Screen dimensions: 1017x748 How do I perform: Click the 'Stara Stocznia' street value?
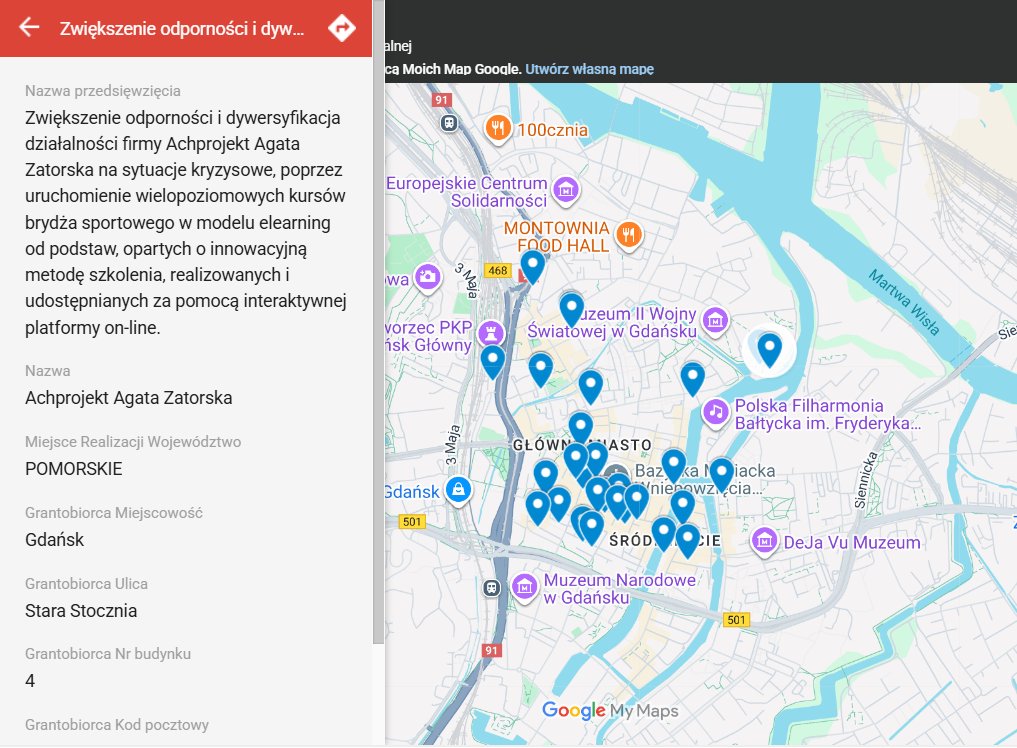click(81, 610)
